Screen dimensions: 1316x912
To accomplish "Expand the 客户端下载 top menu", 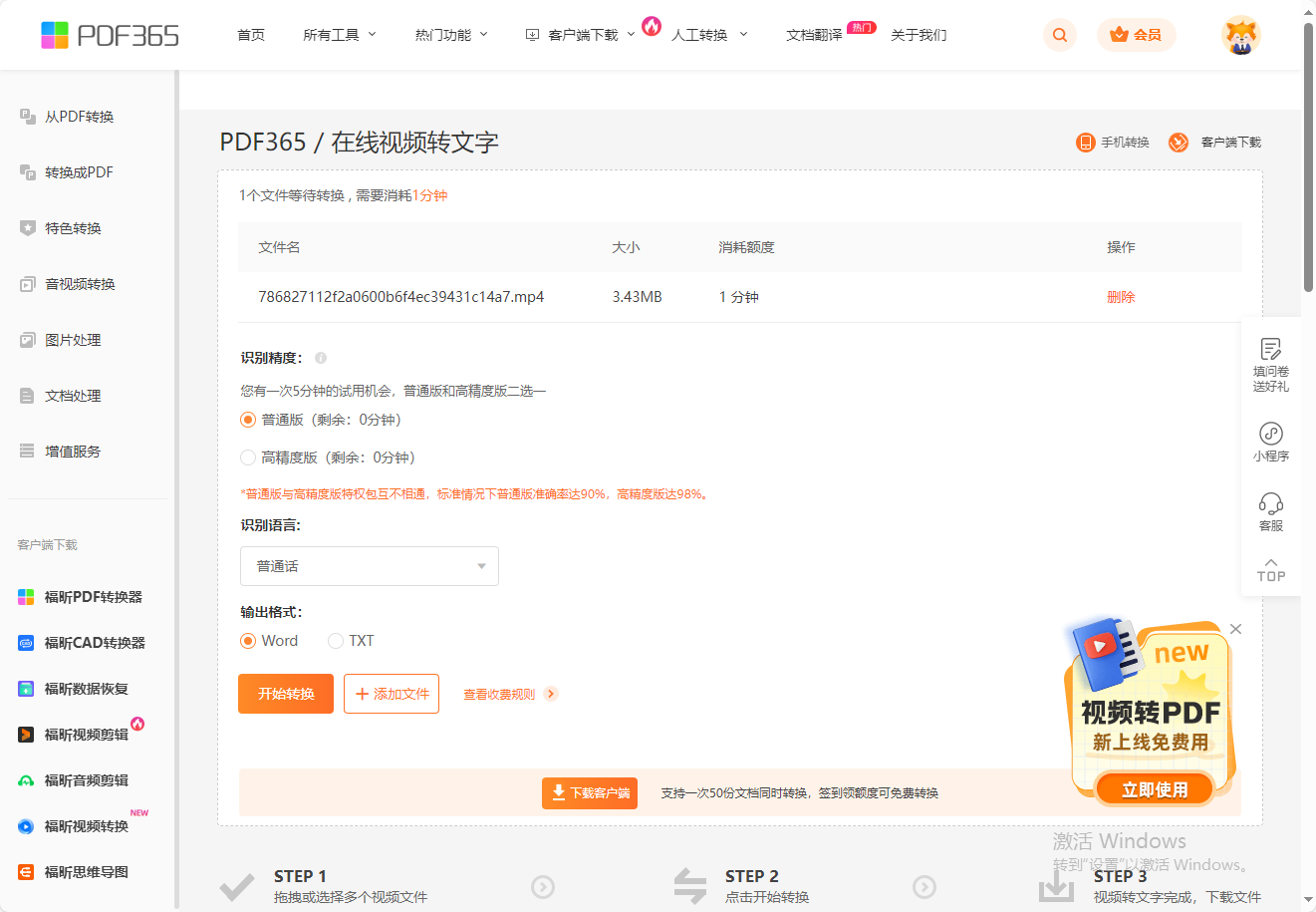I will tap(581, 35).
